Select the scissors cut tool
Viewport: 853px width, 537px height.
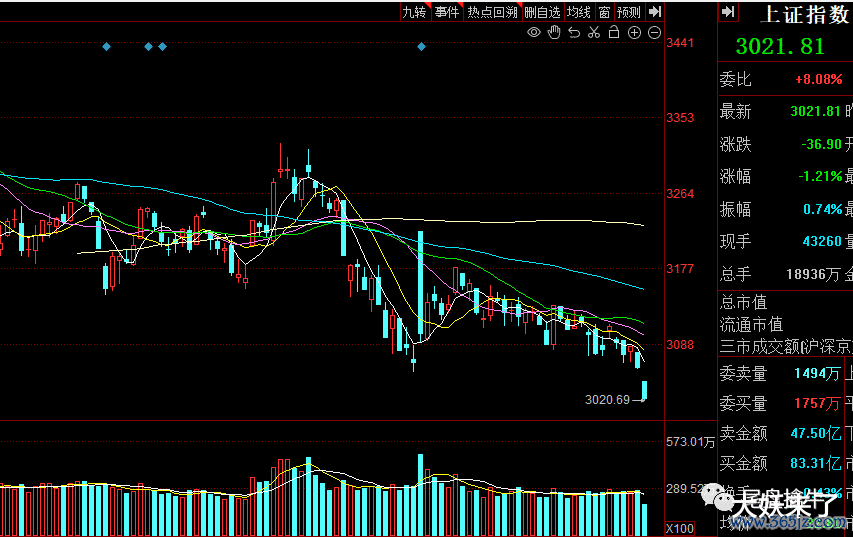tap(594, 33)
